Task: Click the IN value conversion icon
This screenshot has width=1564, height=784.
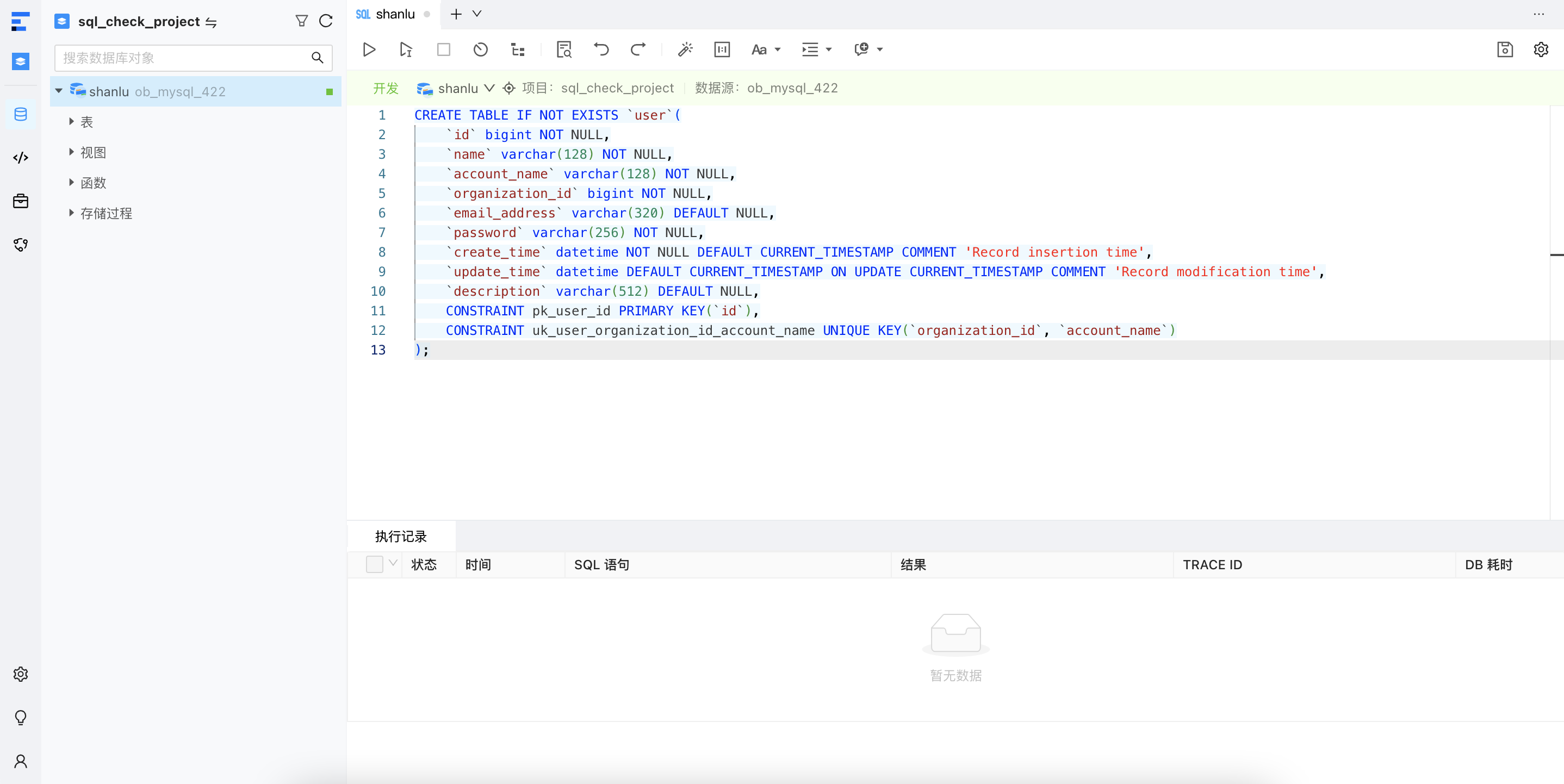Action: [x=722, y=49]
